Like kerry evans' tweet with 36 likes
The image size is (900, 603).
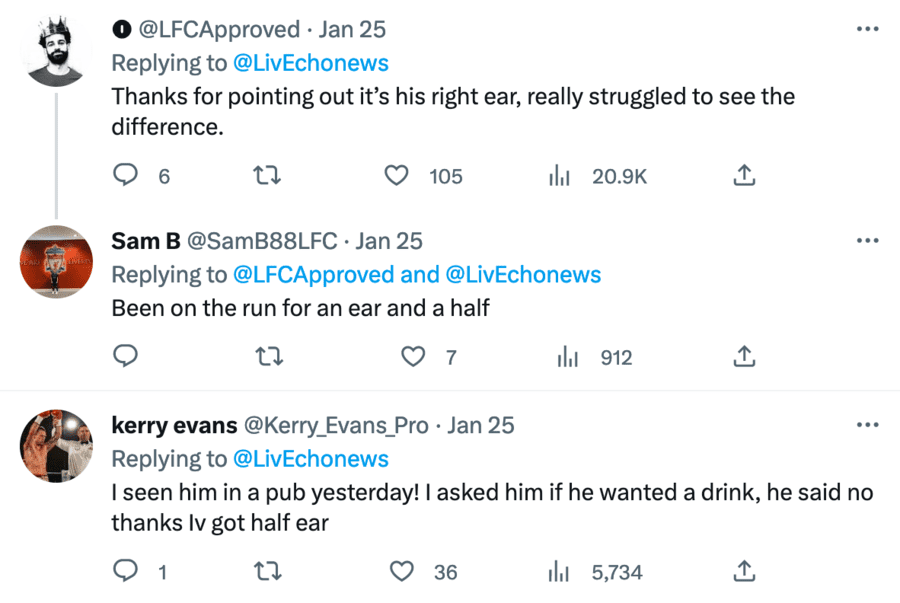click(x=401, y=571)
